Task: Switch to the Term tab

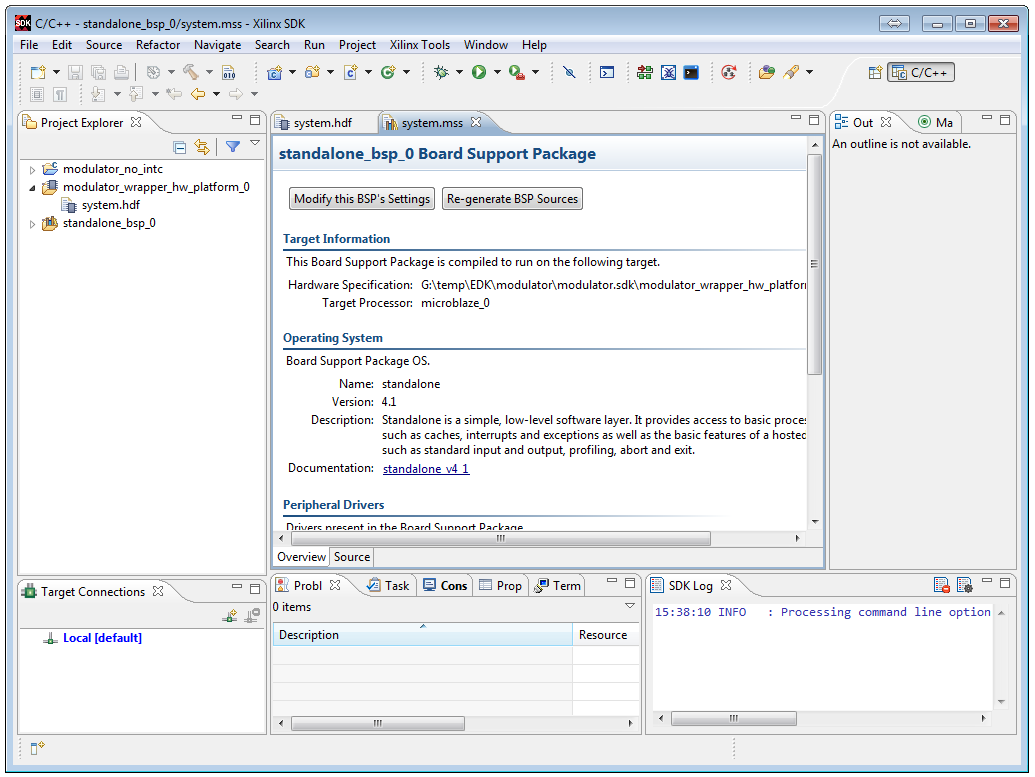Action: pyautogui.click(x=558, y=586)
